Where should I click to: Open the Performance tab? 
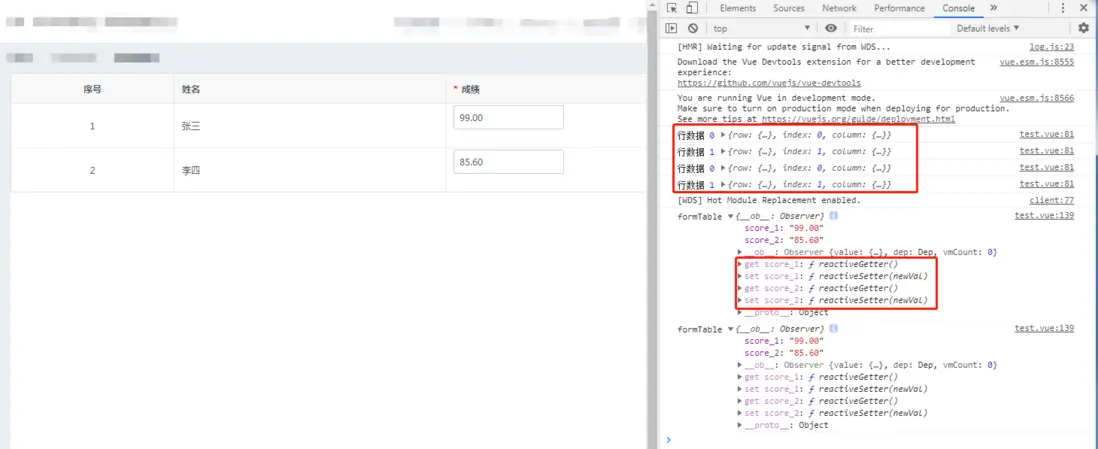point(898,8)
